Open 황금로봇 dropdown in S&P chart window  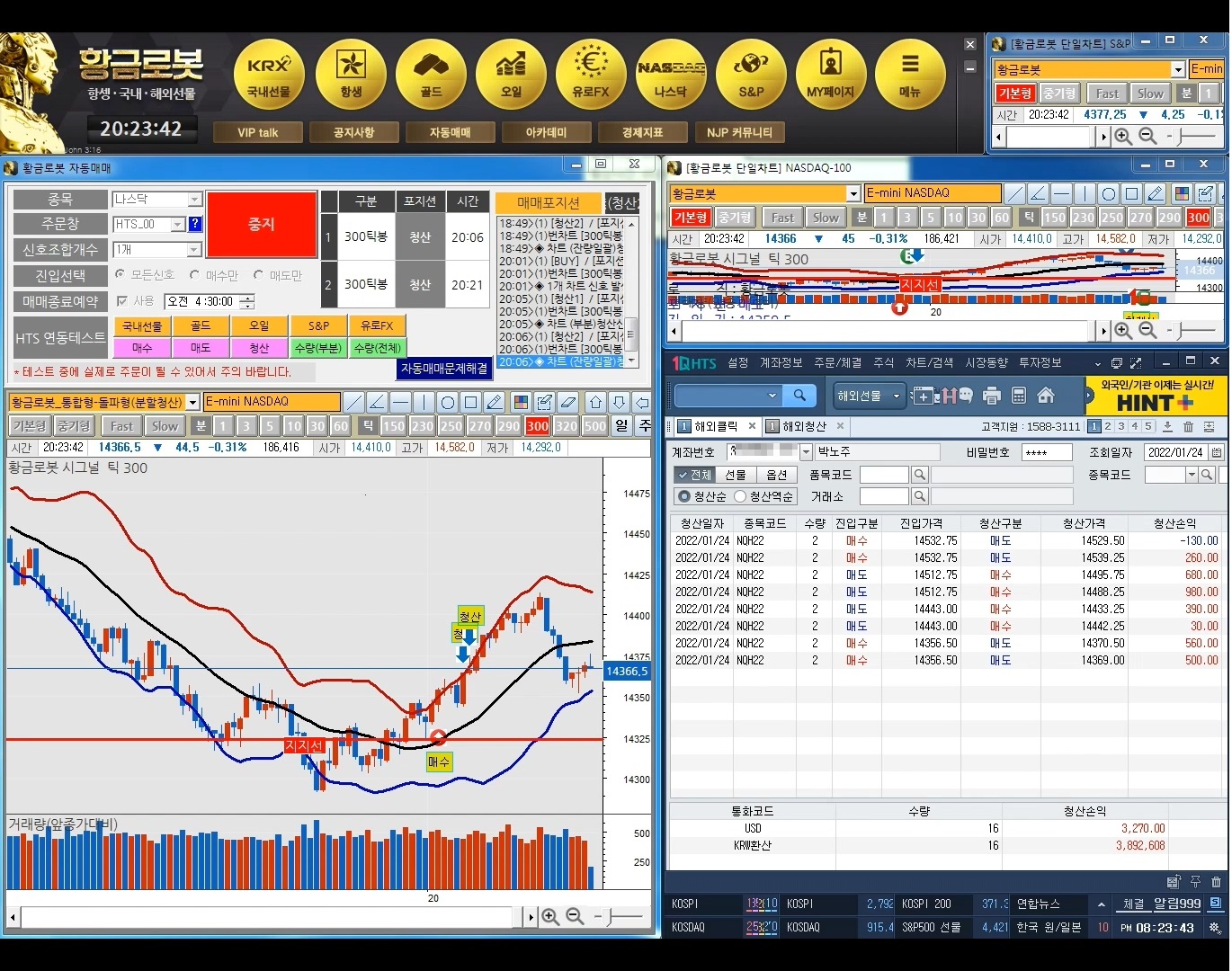(1178, 69)
